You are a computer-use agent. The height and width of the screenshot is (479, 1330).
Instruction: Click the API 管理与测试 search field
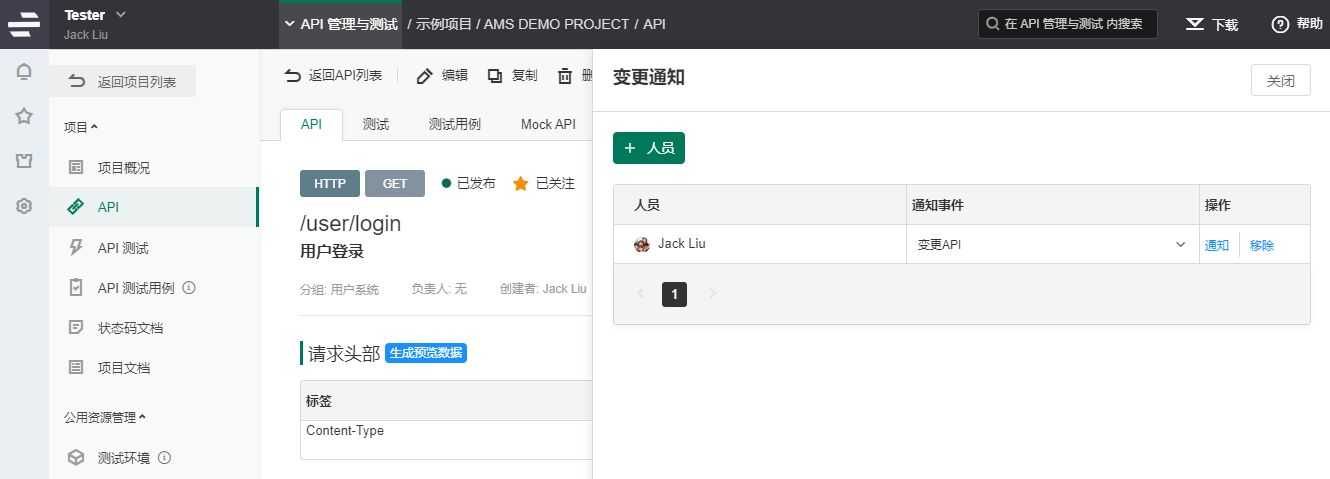click(x=1067, y=24)
